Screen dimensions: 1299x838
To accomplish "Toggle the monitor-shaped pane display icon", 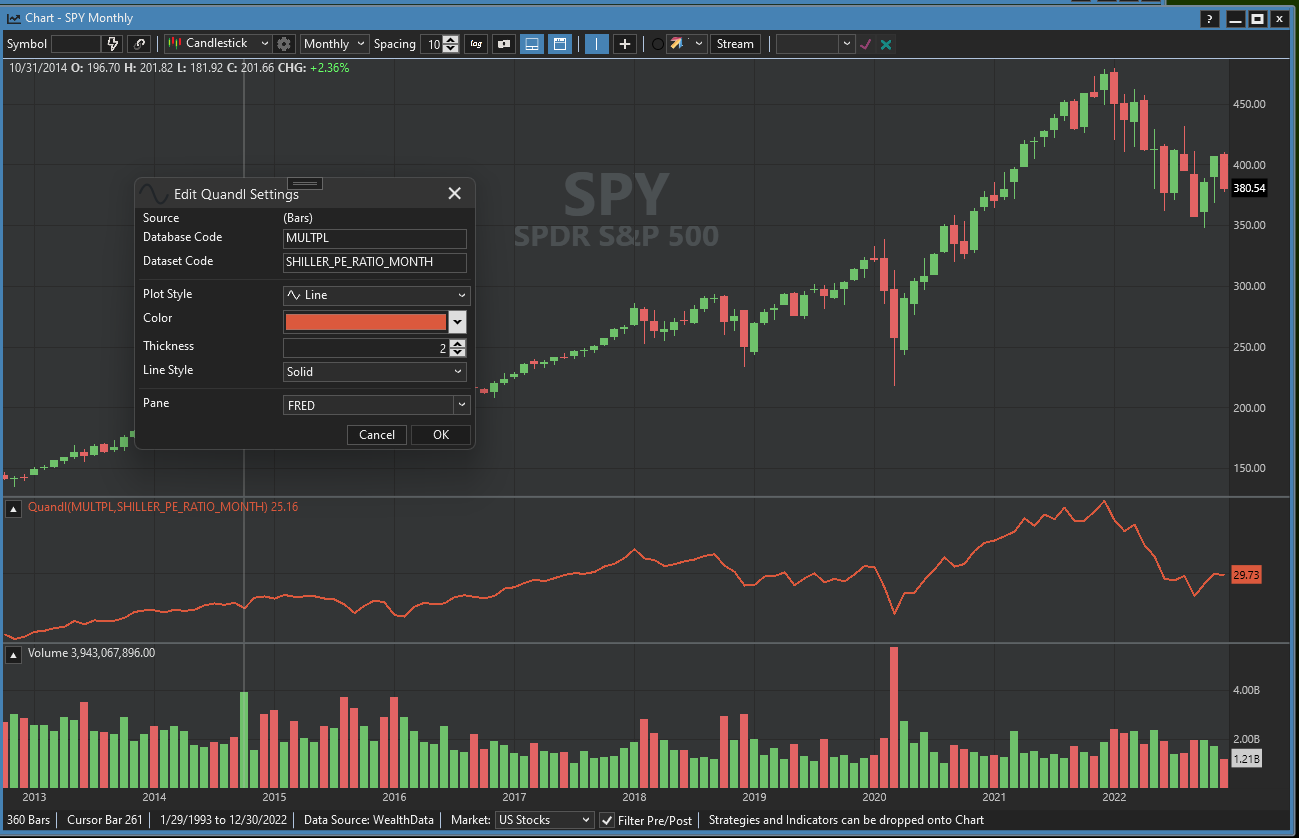I will tap(532, 44).
